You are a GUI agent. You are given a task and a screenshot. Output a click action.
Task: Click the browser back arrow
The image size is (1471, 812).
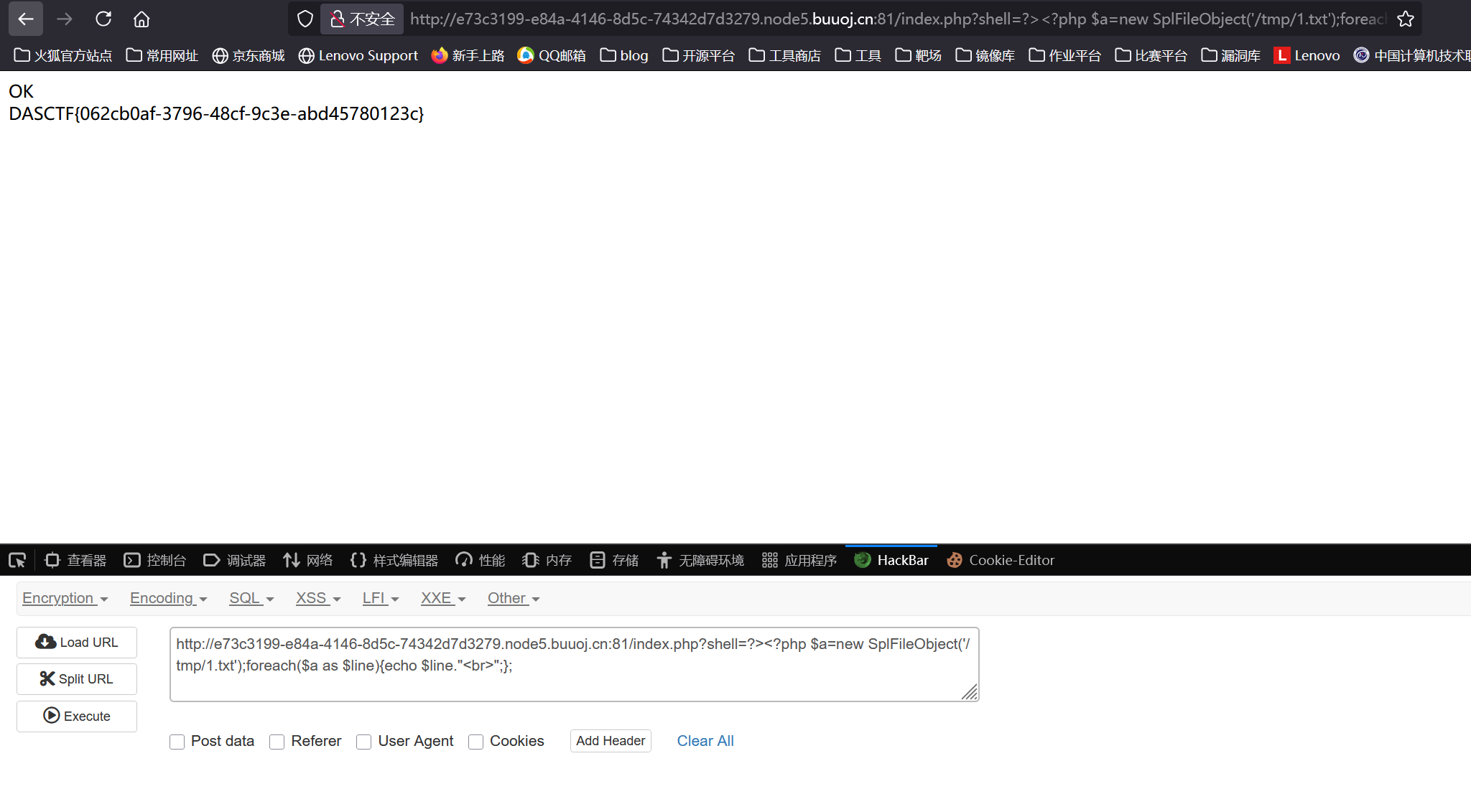pyautogui.click(x=26, y=19)
